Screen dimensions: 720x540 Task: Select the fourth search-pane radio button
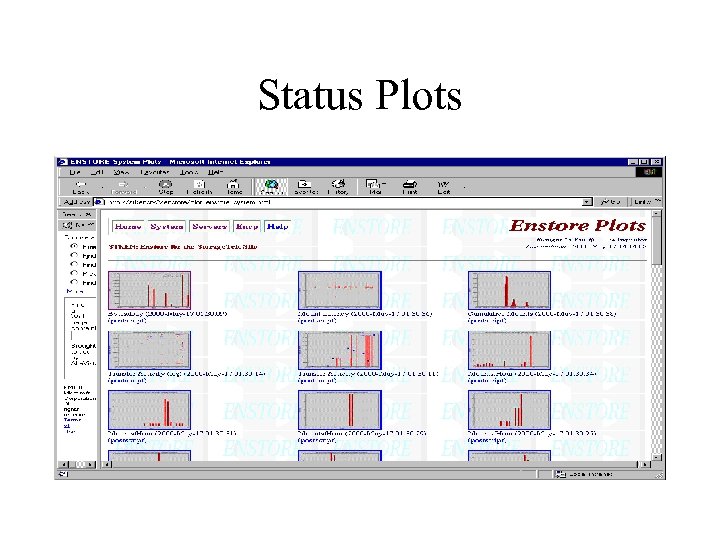[x=74, y=273]
